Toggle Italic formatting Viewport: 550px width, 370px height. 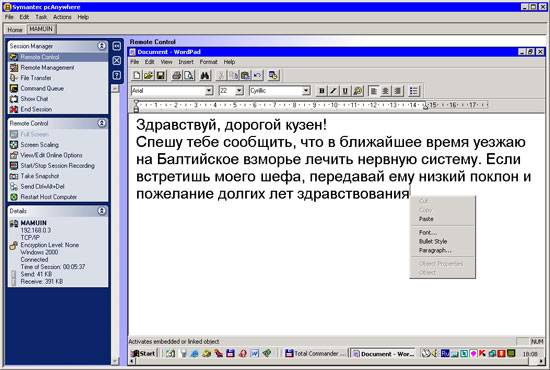[333, 91]
